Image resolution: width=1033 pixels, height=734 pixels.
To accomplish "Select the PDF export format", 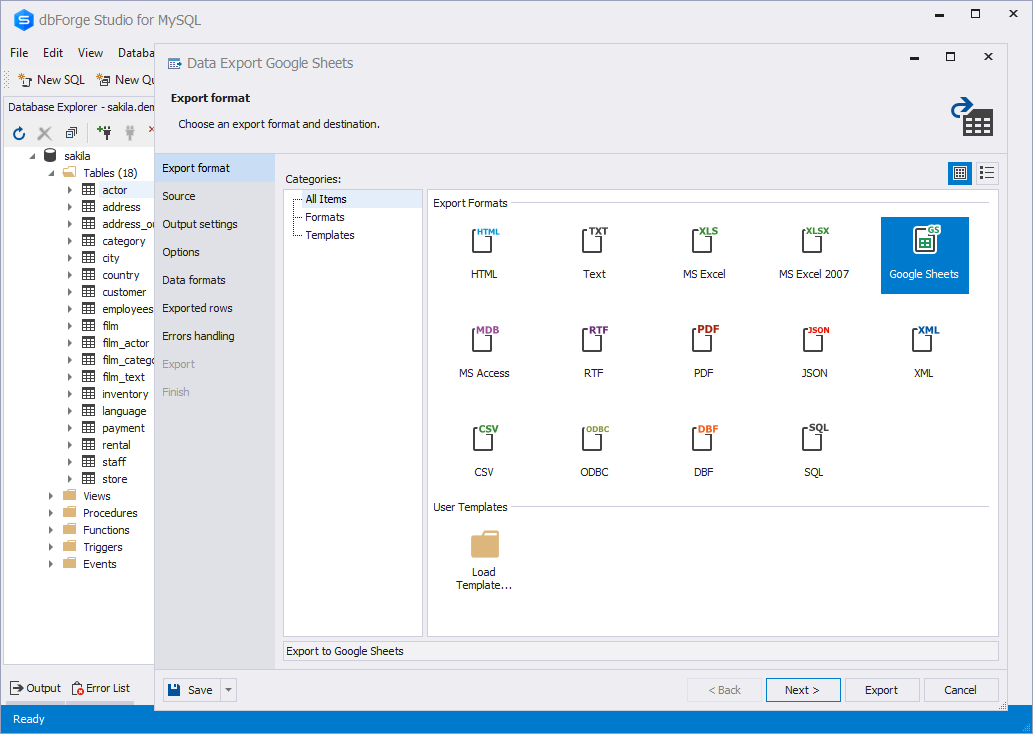I will coord(704,341).
